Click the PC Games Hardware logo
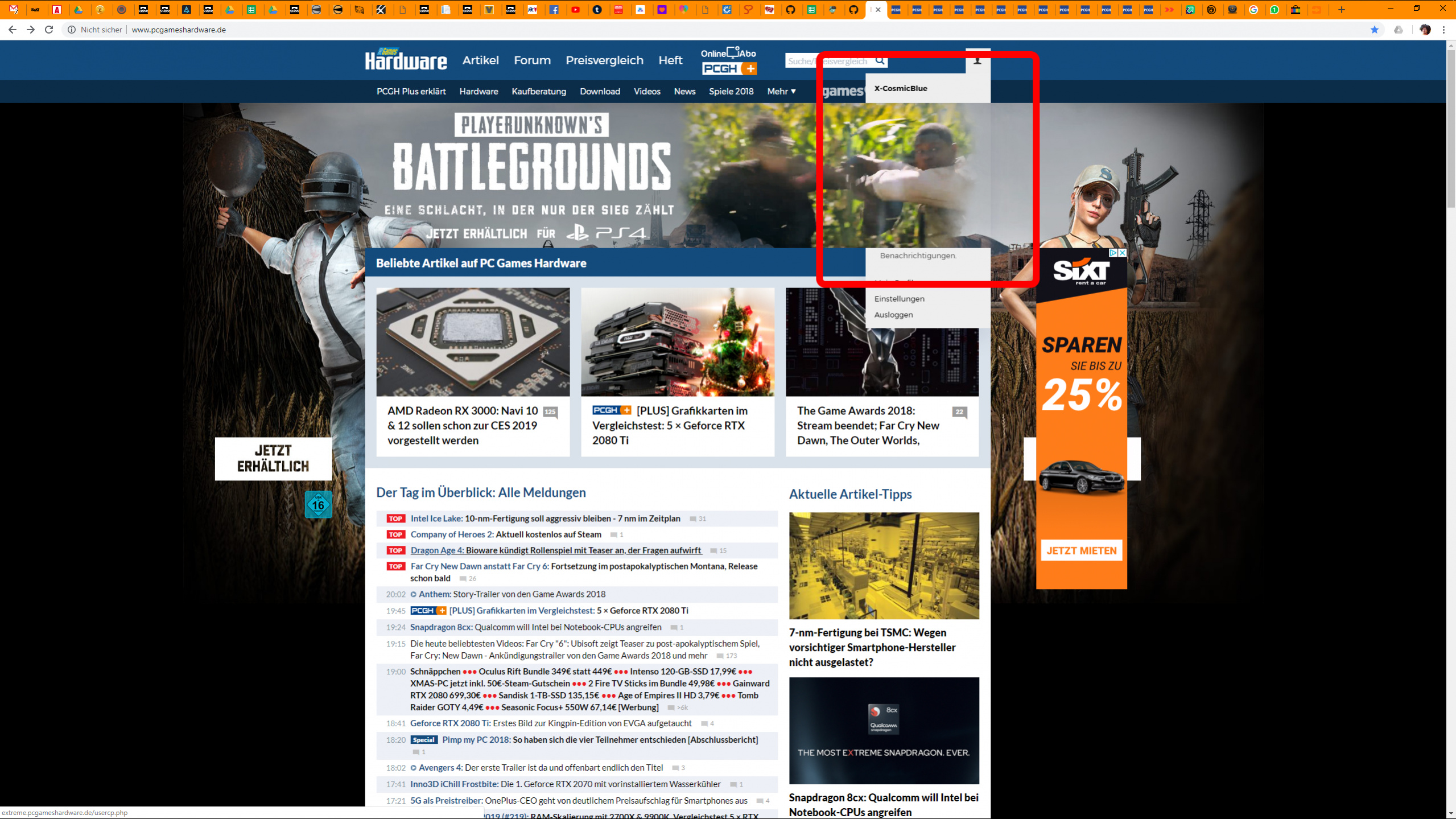Viewport: 1456px width, 819px height. coord(406,59)
